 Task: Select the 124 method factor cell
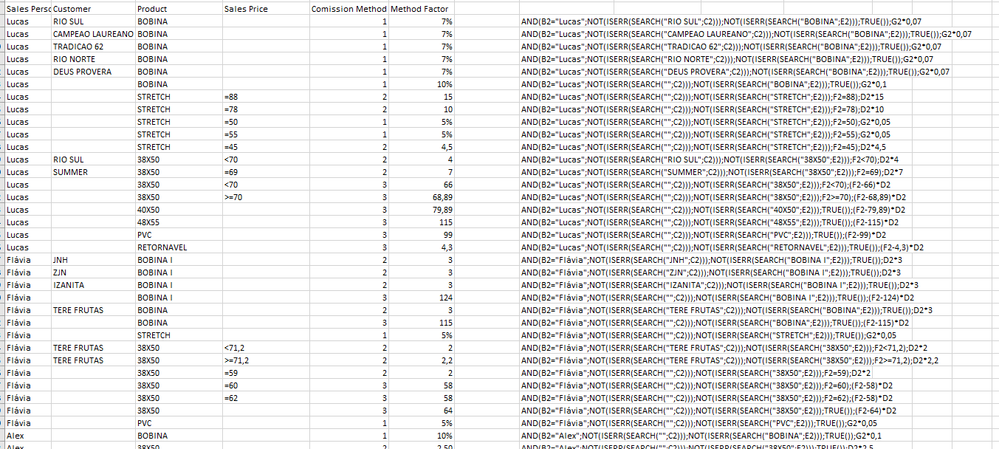[x=422, y=297]
